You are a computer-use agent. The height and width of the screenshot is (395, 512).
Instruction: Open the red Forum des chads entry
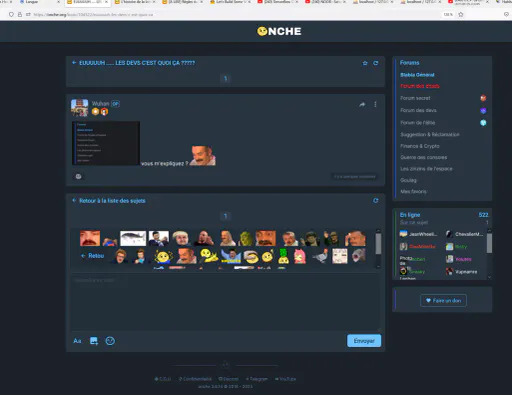pos(420,86)
